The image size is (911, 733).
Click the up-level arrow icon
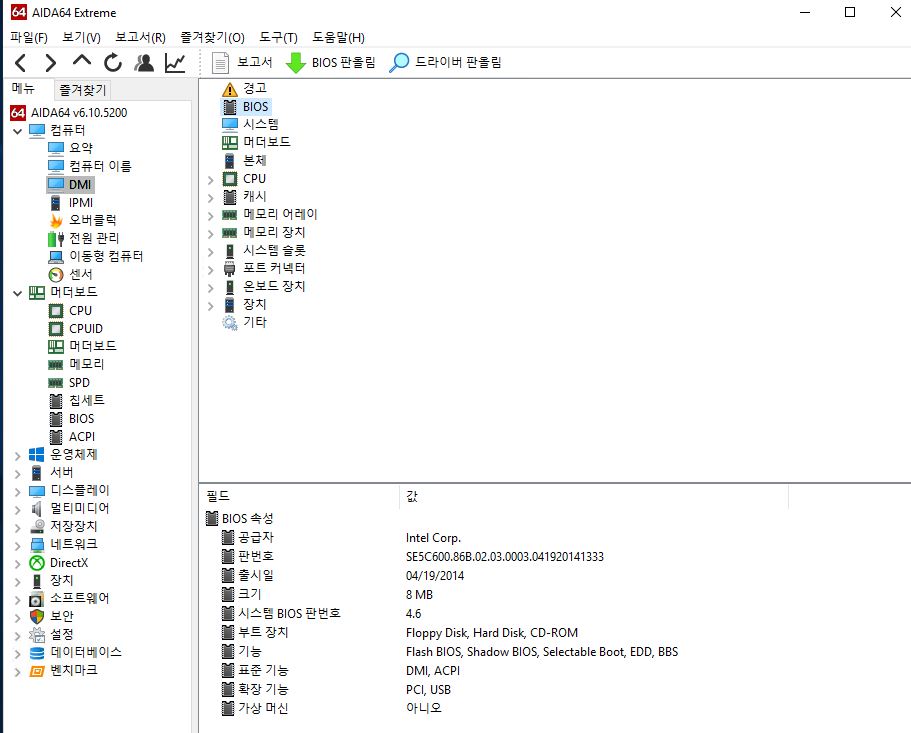coord(82,60)
